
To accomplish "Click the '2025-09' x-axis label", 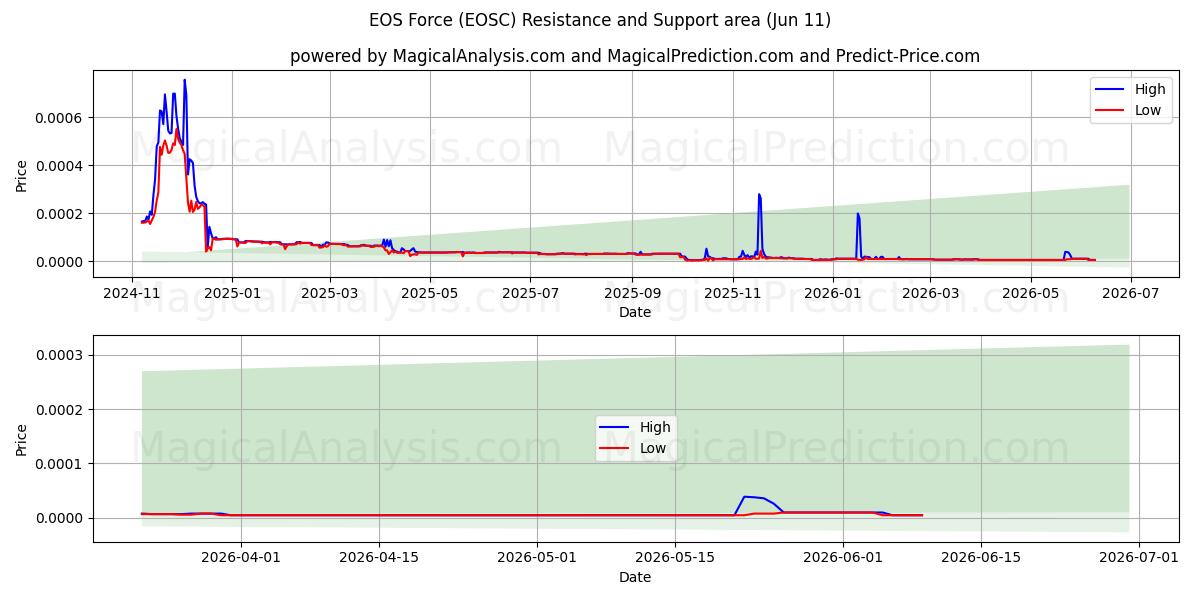I will [632, 293].
